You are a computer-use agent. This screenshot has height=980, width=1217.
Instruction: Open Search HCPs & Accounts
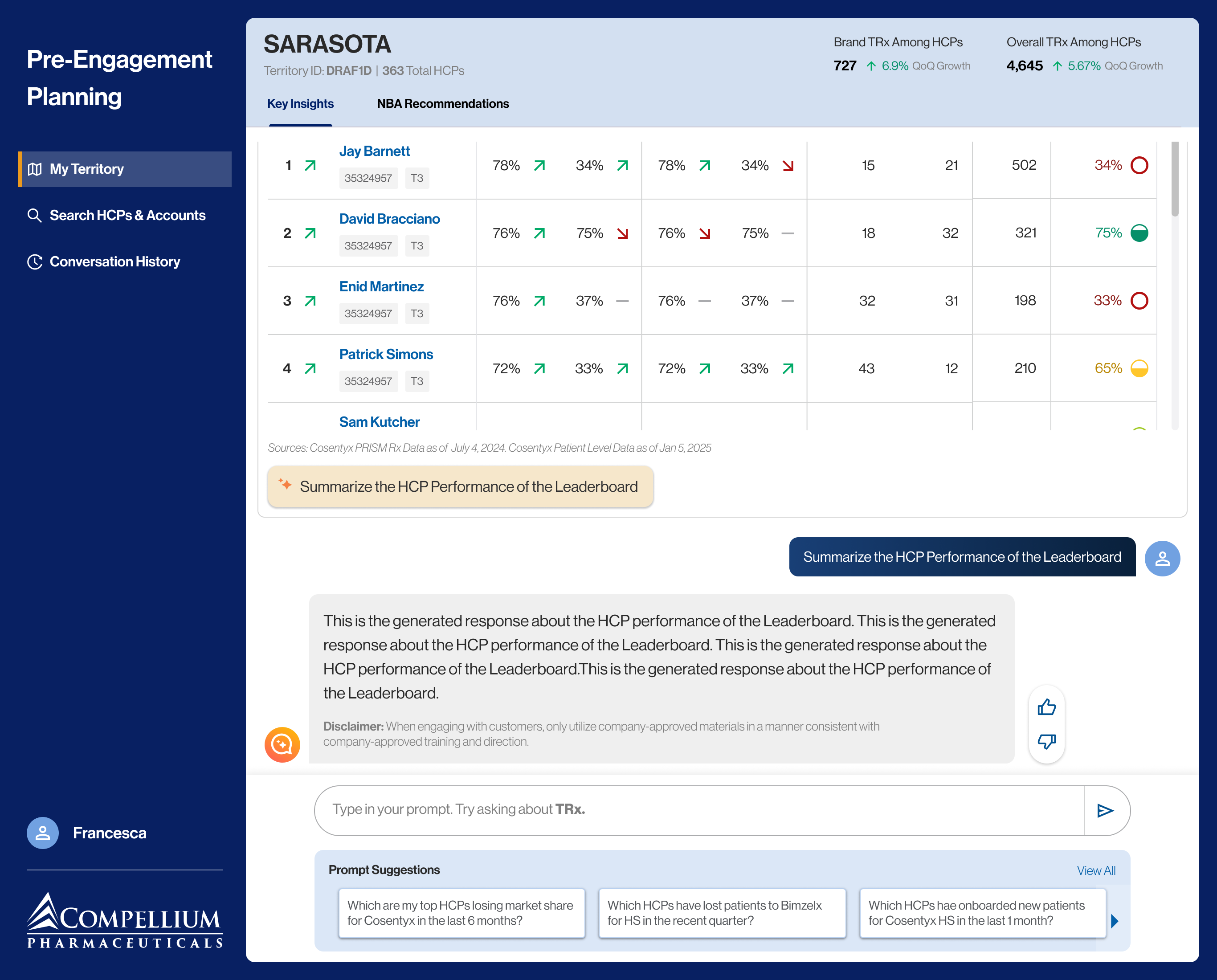116,215
